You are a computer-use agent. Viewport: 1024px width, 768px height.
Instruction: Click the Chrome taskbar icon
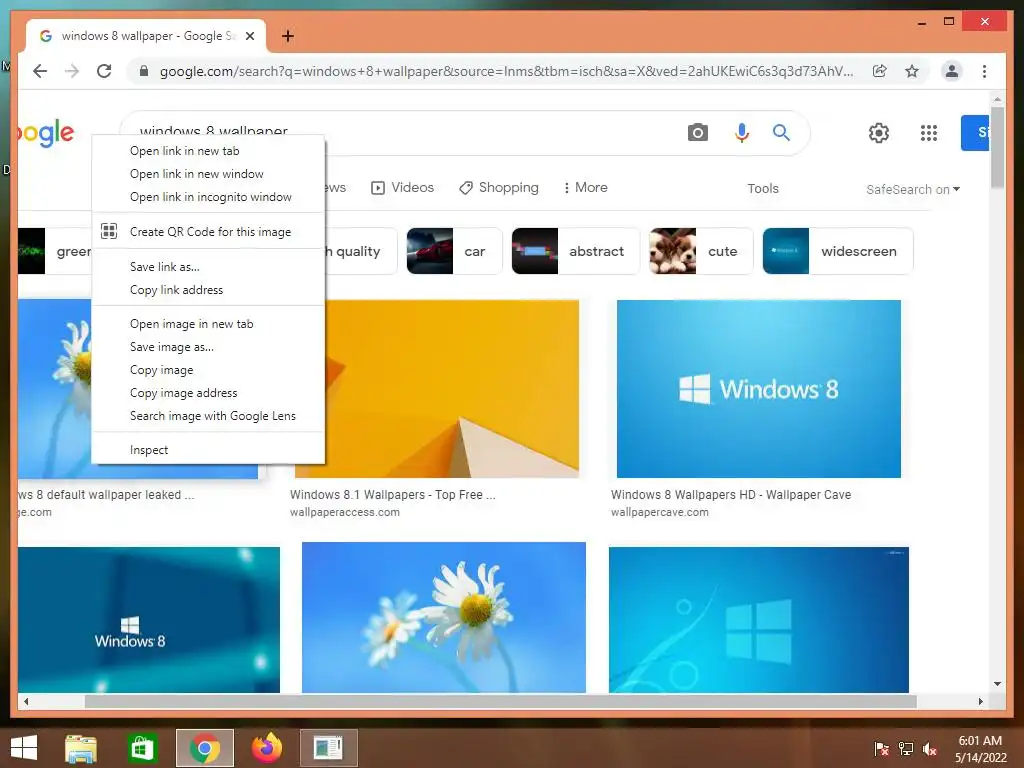pyautogui.click(x=204, y=748)
